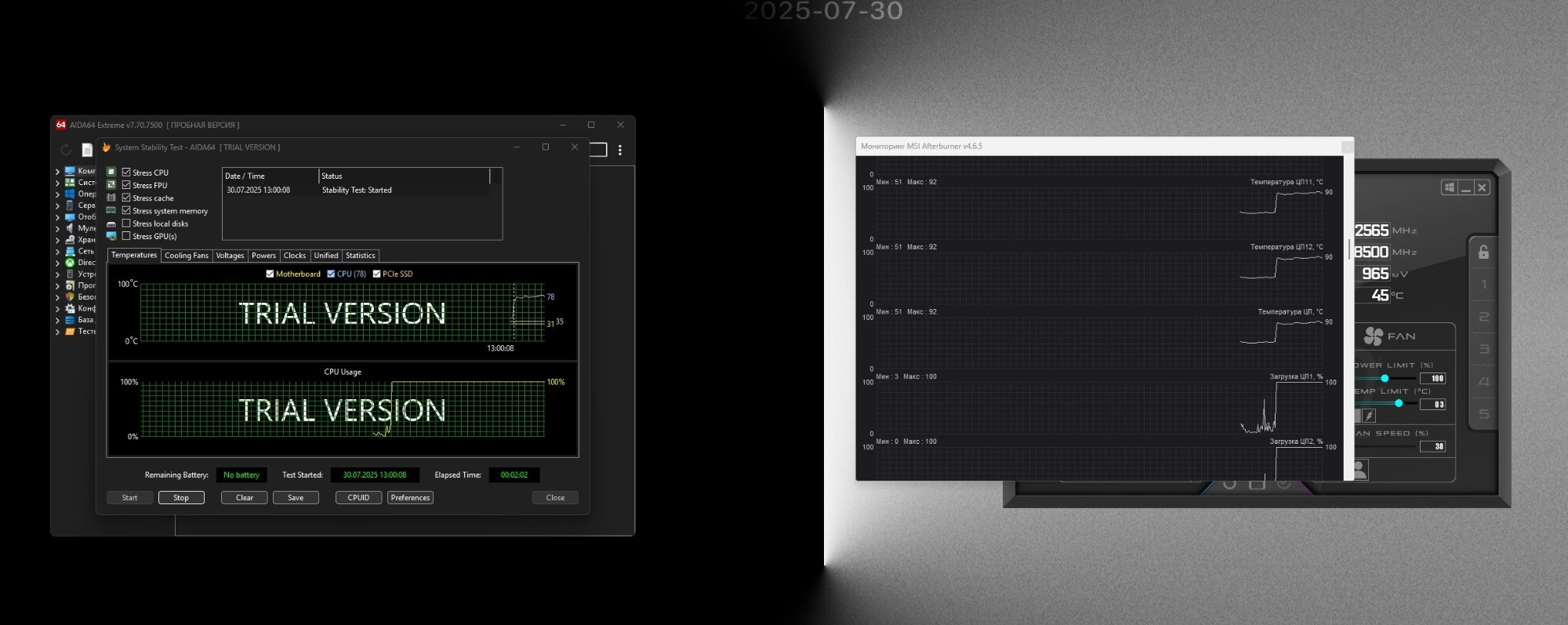1568x625 pixels.
Task: Click the Fan Speed value field showing 38
Action: coord(1433,446)
